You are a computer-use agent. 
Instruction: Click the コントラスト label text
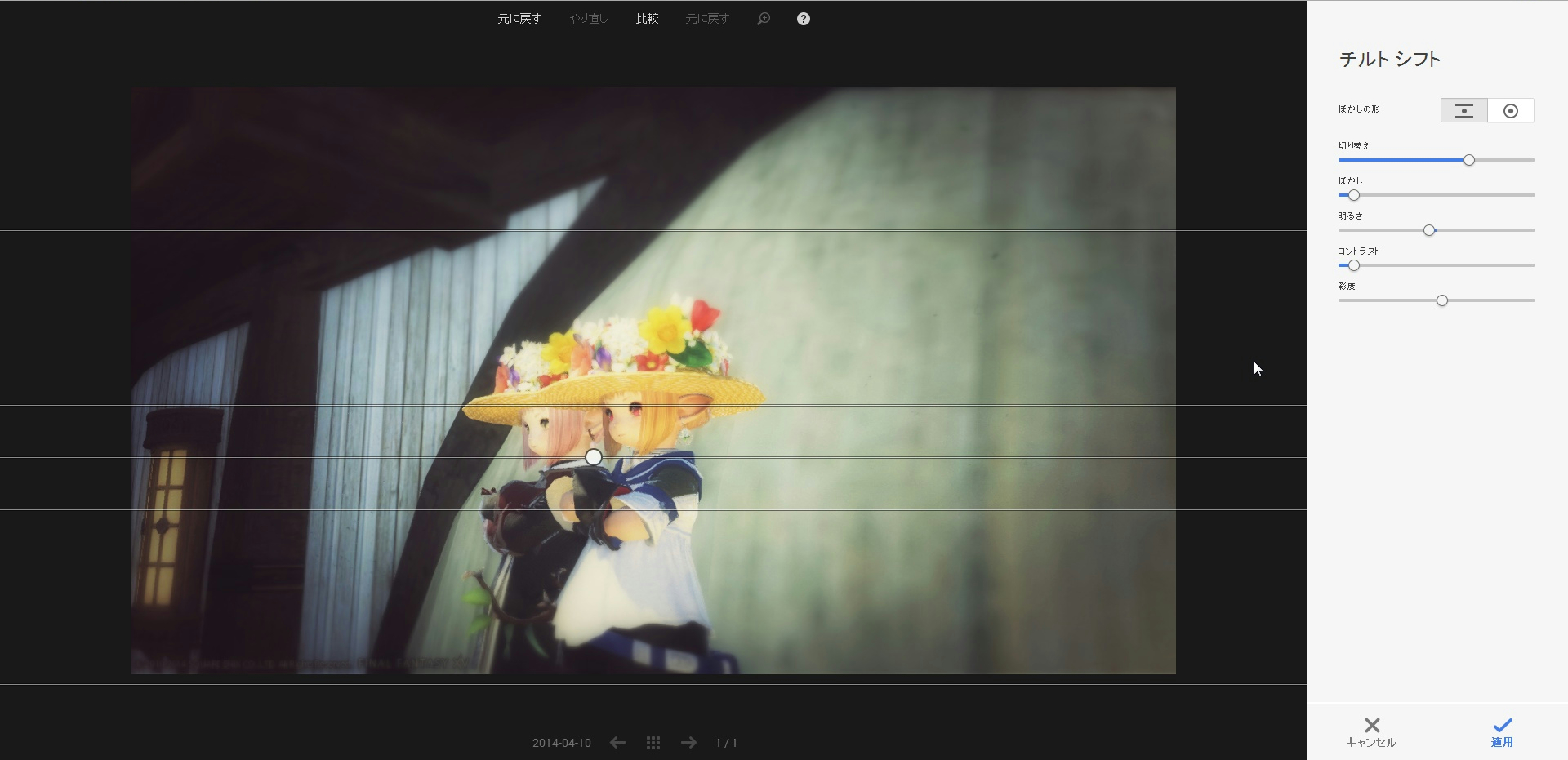point(1359,251)
